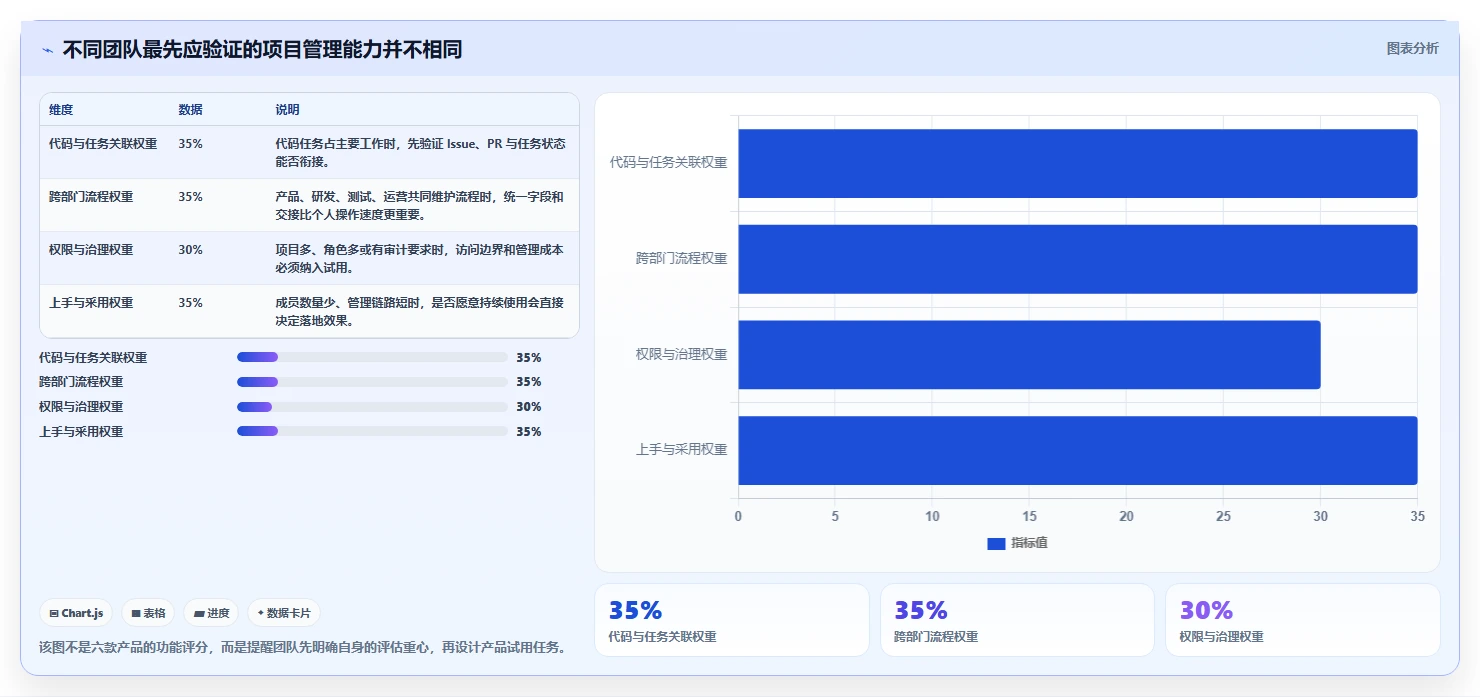Click the 代码与任务关联权重 progress bar

372,357
